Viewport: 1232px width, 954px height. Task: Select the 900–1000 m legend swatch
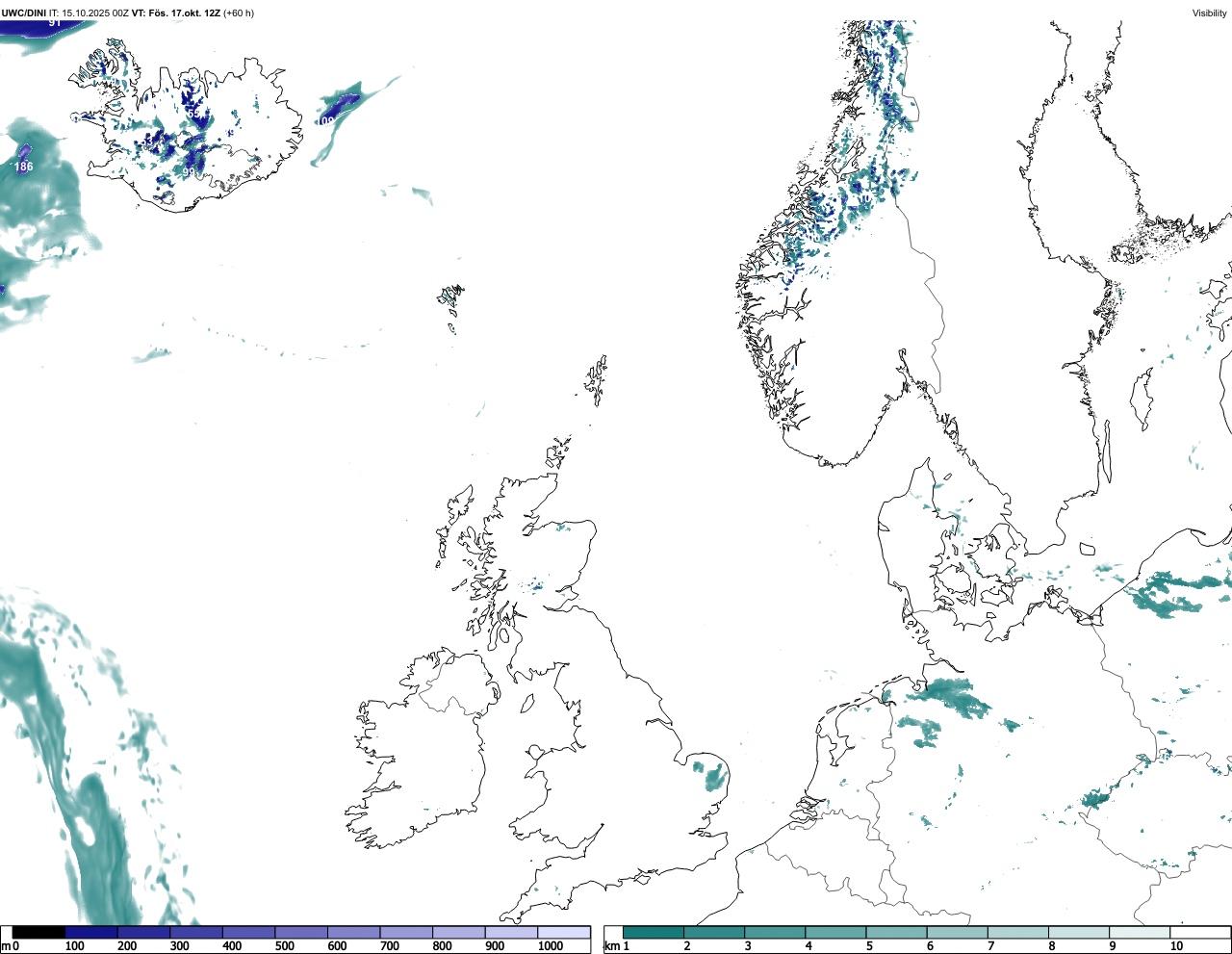point(511,932)
